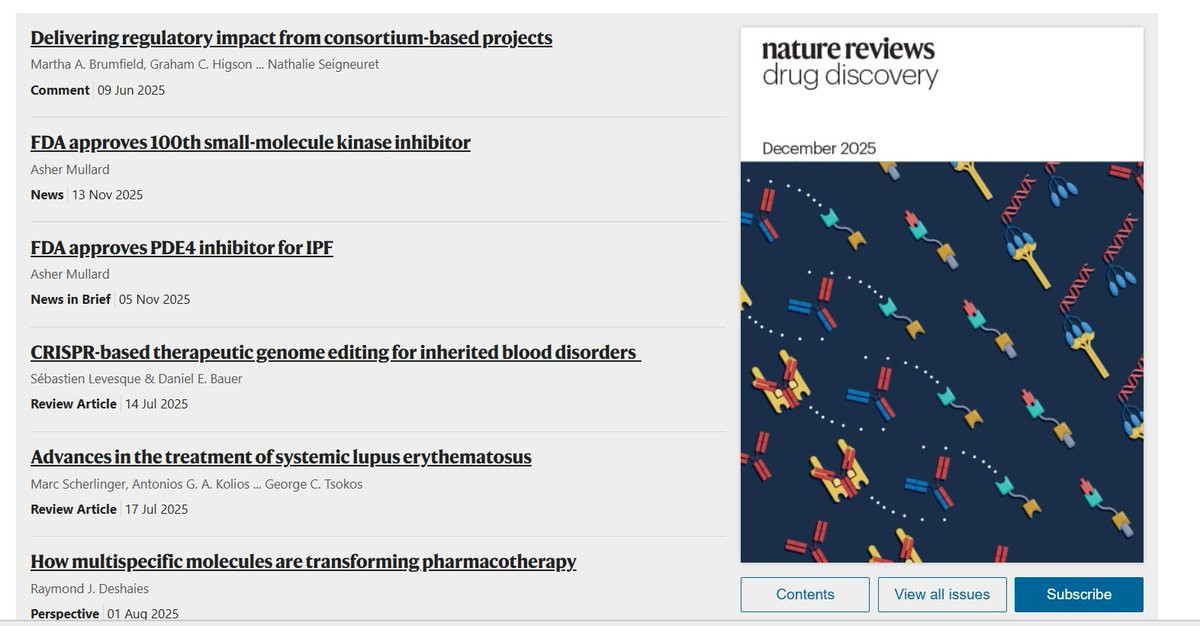Click the 'Perspective' article type label
The width and height of the screenshot is (1200, 626).
pyautogui.click(x=65, y=613)
